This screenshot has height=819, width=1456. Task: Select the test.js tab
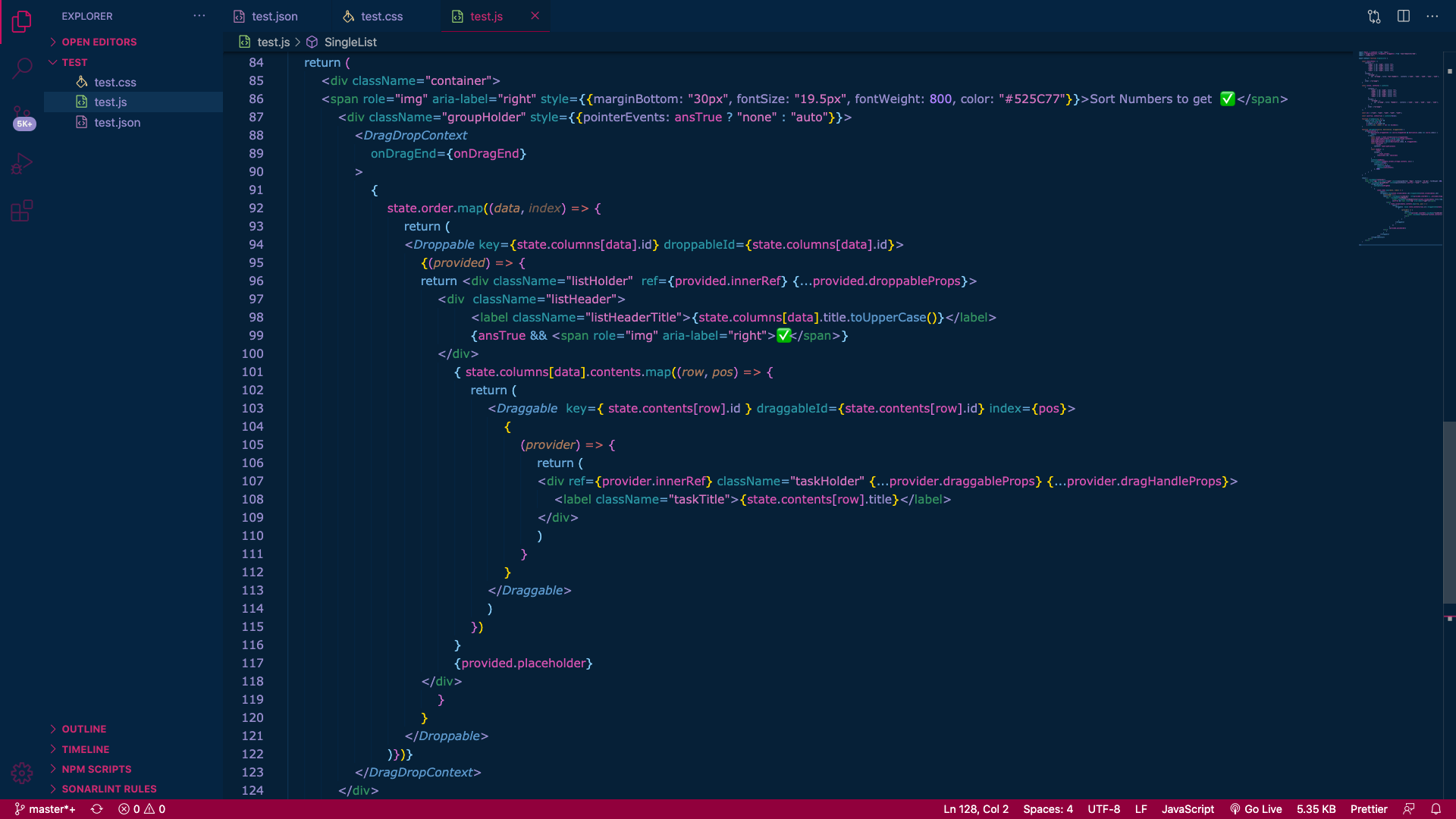point(486,16)
